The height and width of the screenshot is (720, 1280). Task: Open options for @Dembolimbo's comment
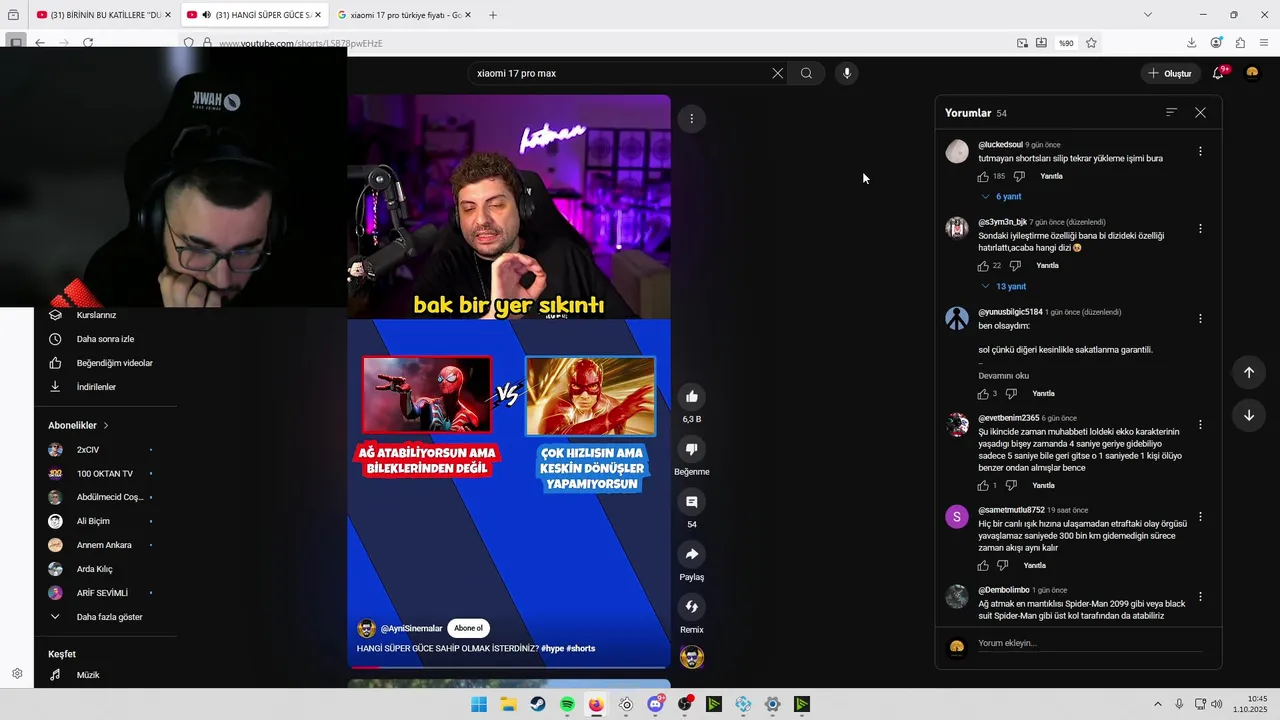pyautogui.click(x=1200, y=597)
